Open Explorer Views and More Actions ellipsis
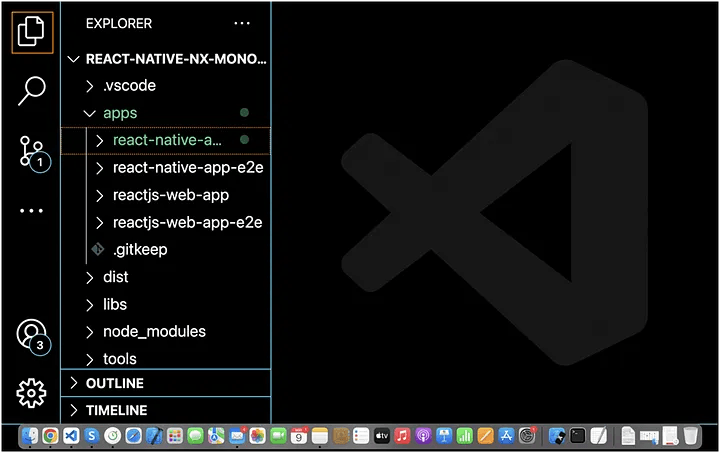 [x=242, y=23]
